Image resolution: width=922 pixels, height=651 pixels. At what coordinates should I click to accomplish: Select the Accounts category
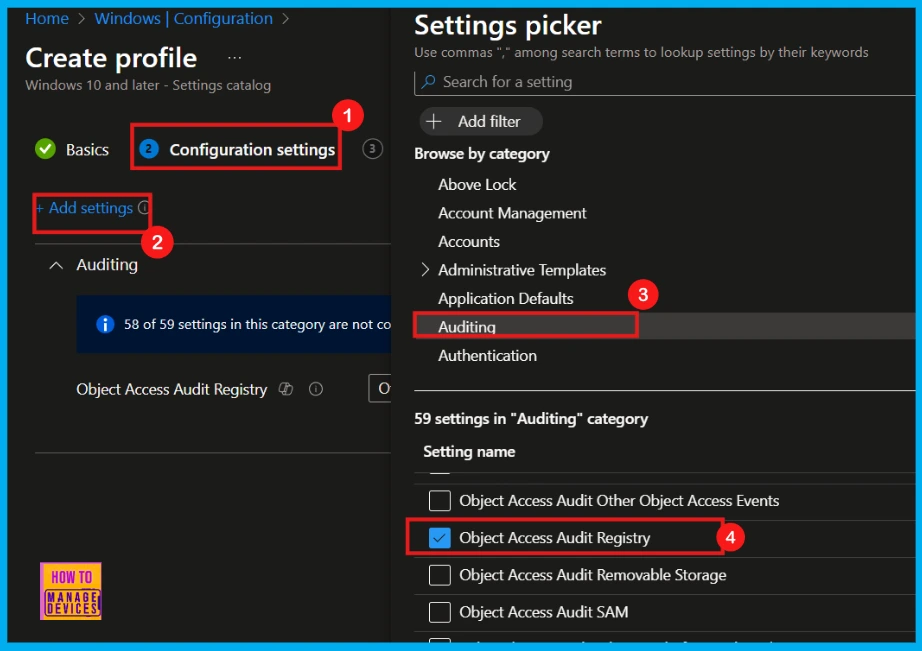pos(469,242)
